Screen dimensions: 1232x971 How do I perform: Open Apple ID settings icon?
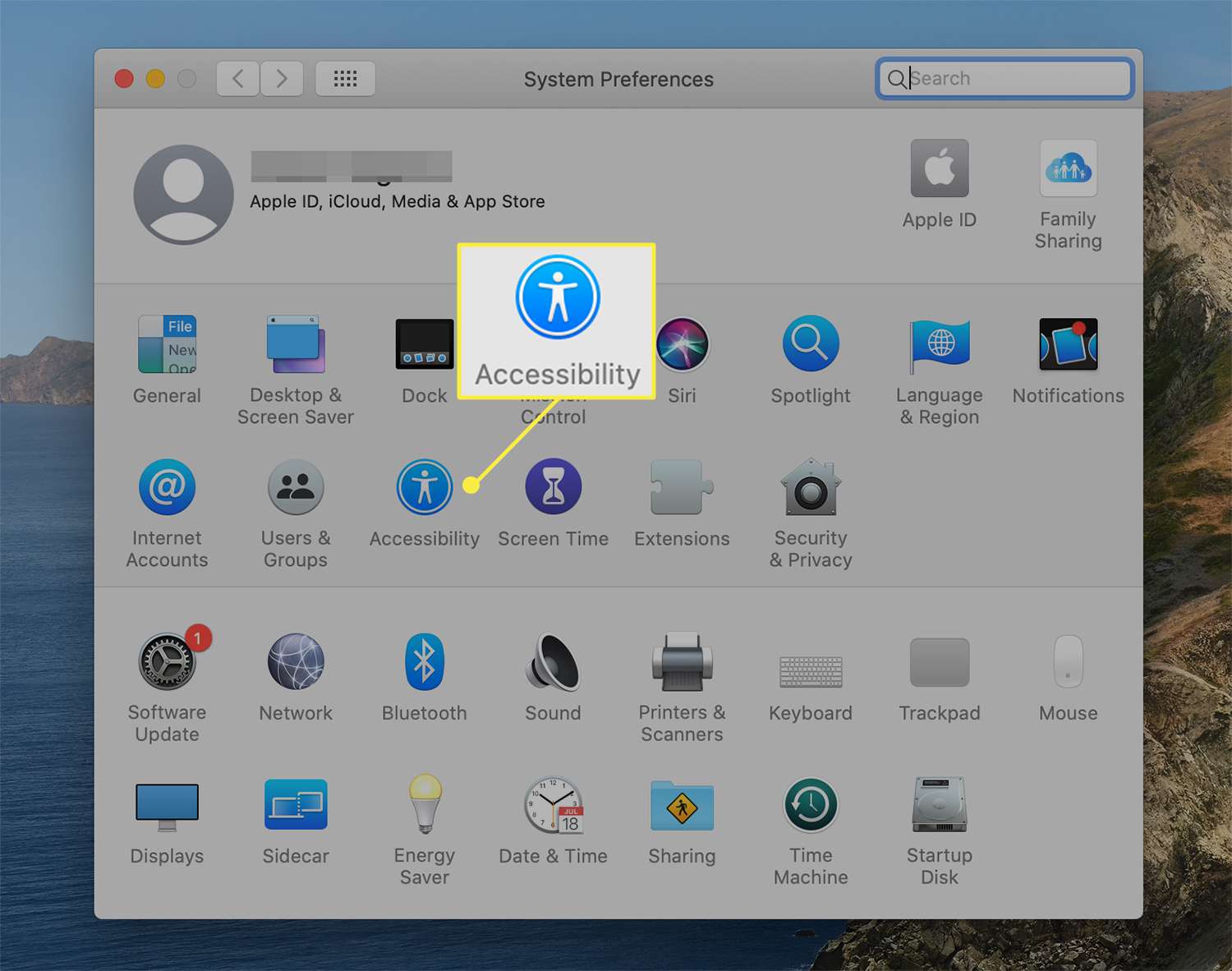point(939,170)
